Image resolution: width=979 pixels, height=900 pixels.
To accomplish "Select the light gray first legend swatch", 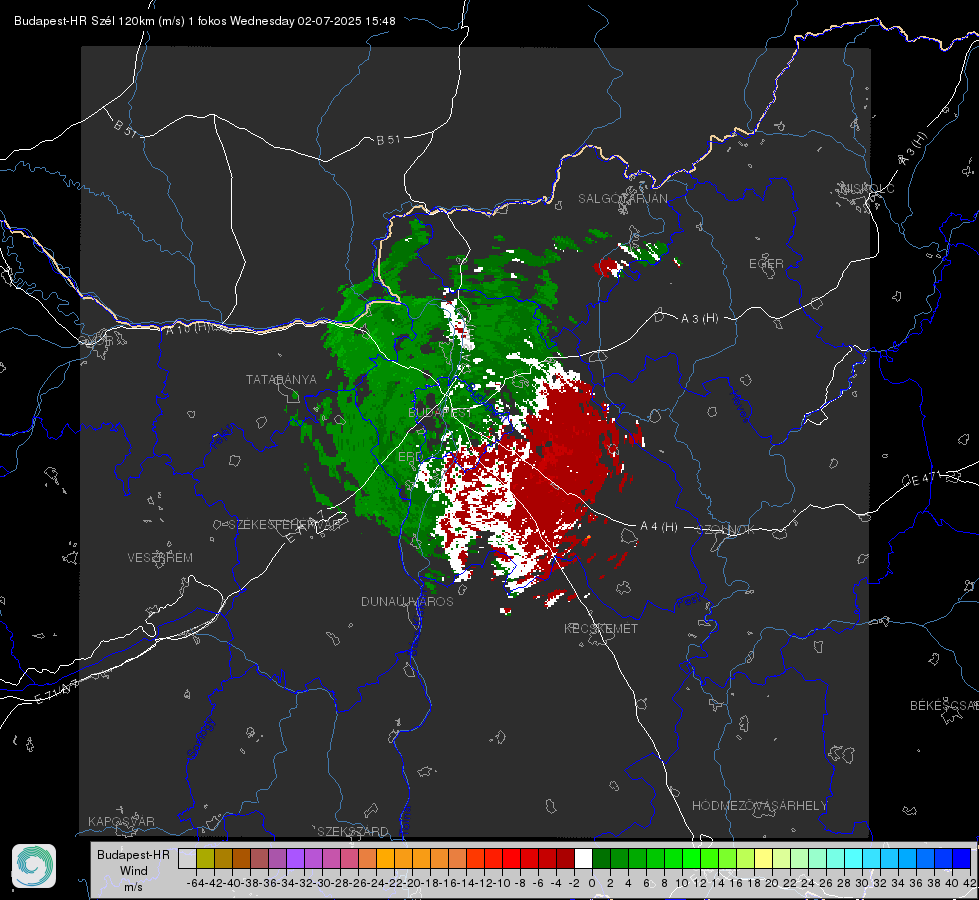I will [187, 858].
